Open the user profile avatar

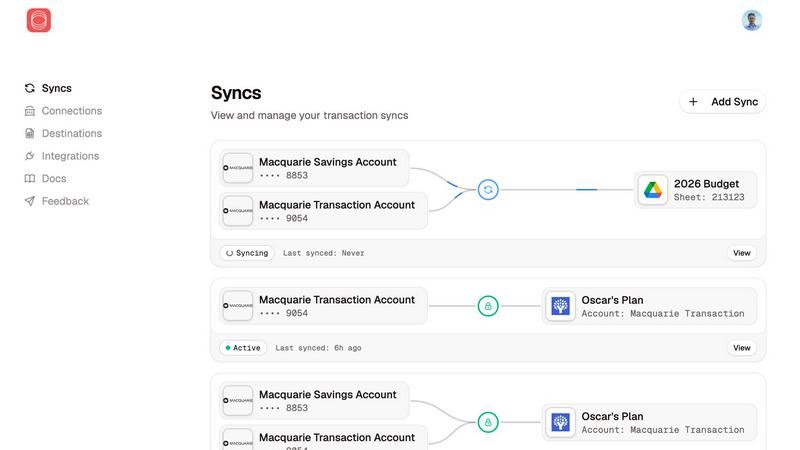point(751,20)
